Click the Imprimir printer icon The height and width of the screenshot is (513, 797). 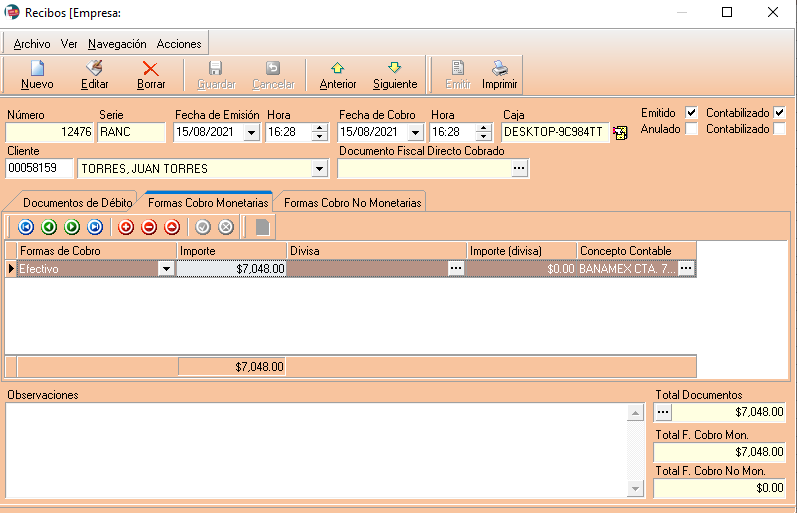[499, 69]
